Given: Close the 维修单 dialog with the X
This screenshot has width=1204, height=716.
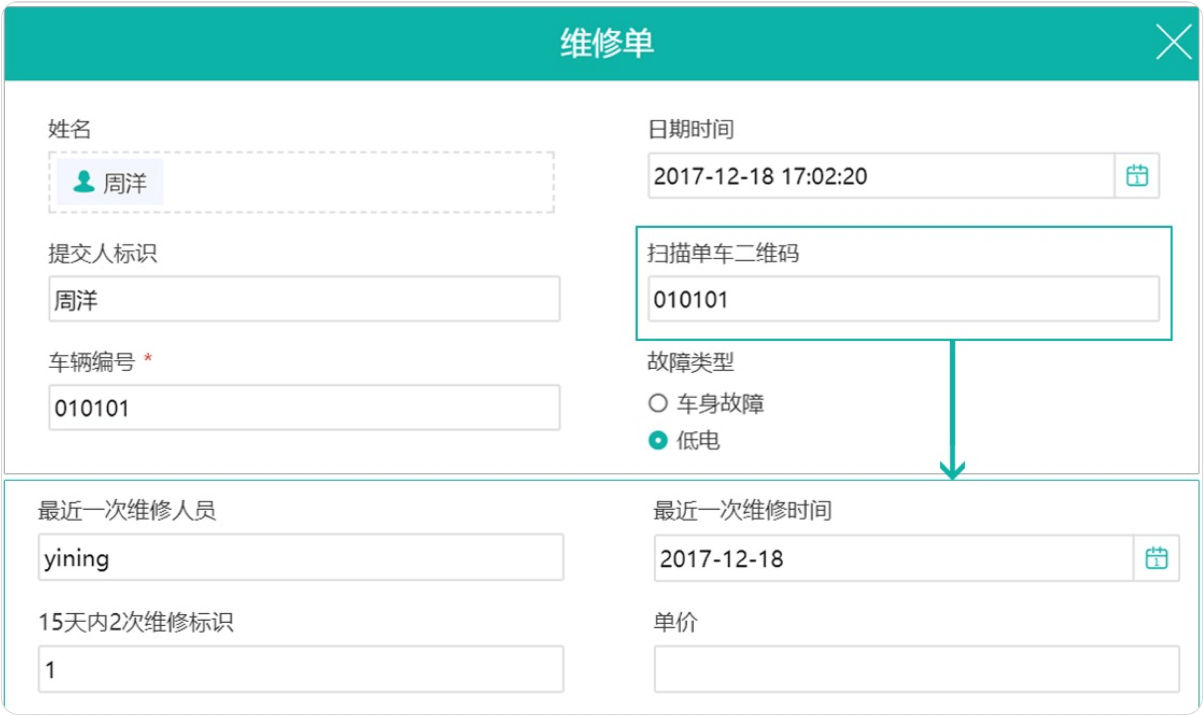Looking at the screenshot, I should 1174,43.
